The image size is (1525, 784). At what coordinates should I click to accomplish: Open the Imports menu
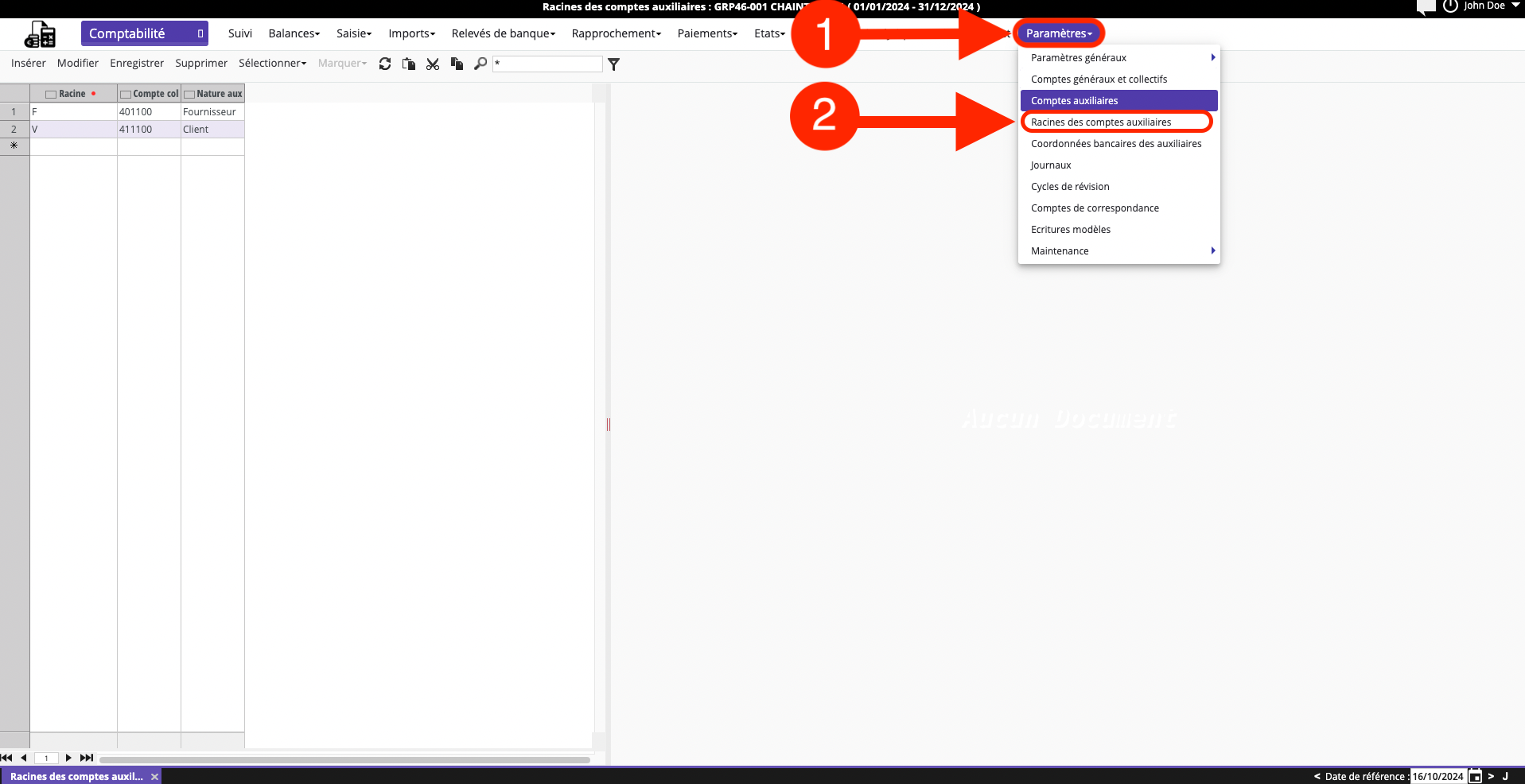tap(411, 33)
